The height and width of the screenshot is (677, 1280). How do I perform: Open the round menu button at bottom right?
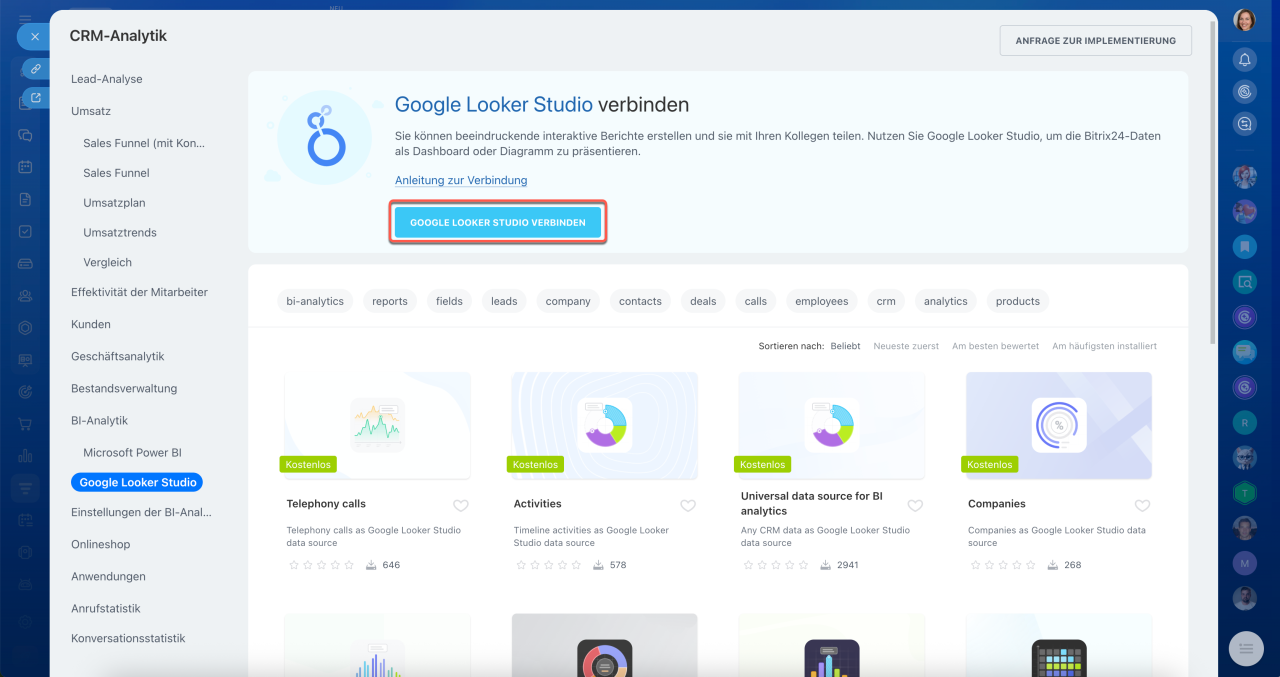[x=1246, y=648]
